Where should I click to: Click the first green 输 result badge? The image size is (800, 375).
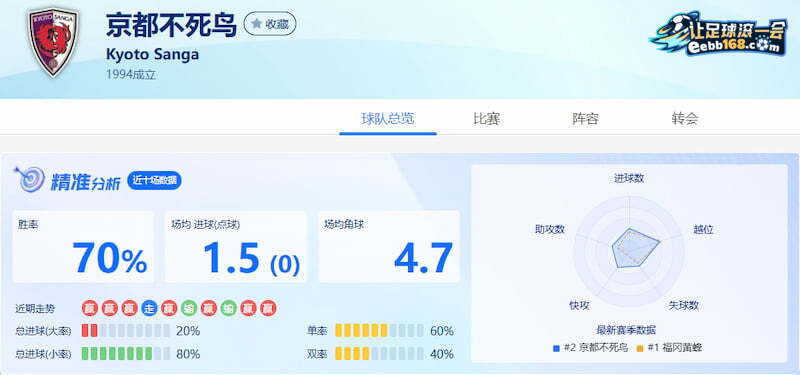point(189,309)
